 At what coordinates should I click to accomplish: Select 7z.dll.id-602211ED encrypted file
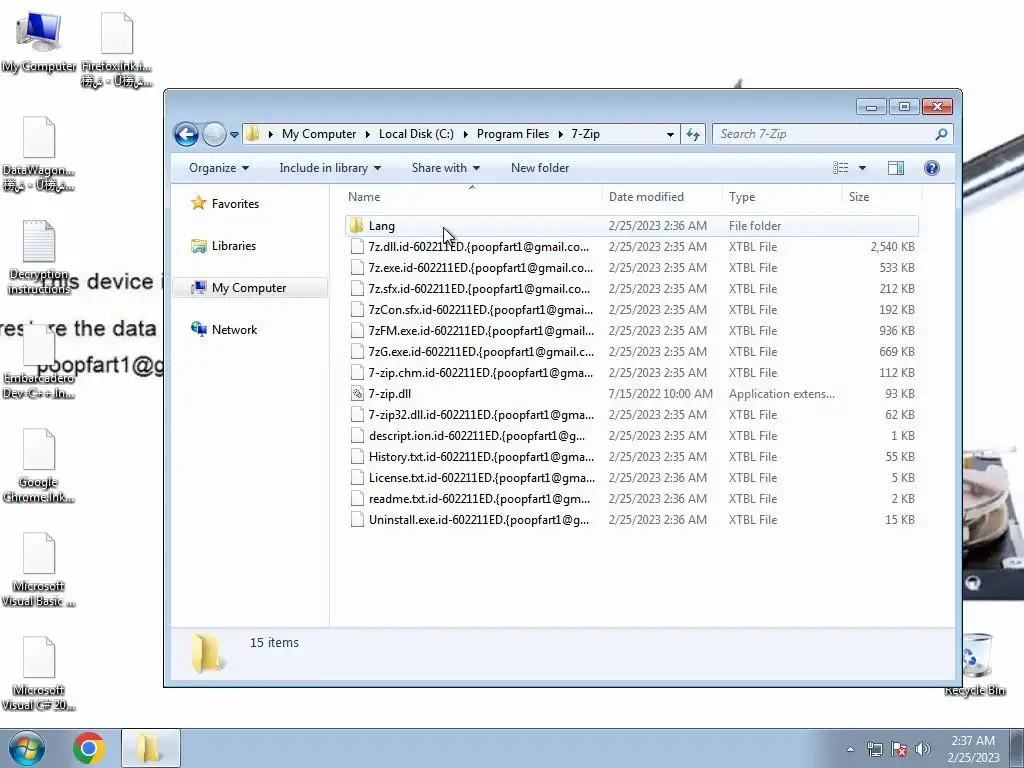pos(631,247)
